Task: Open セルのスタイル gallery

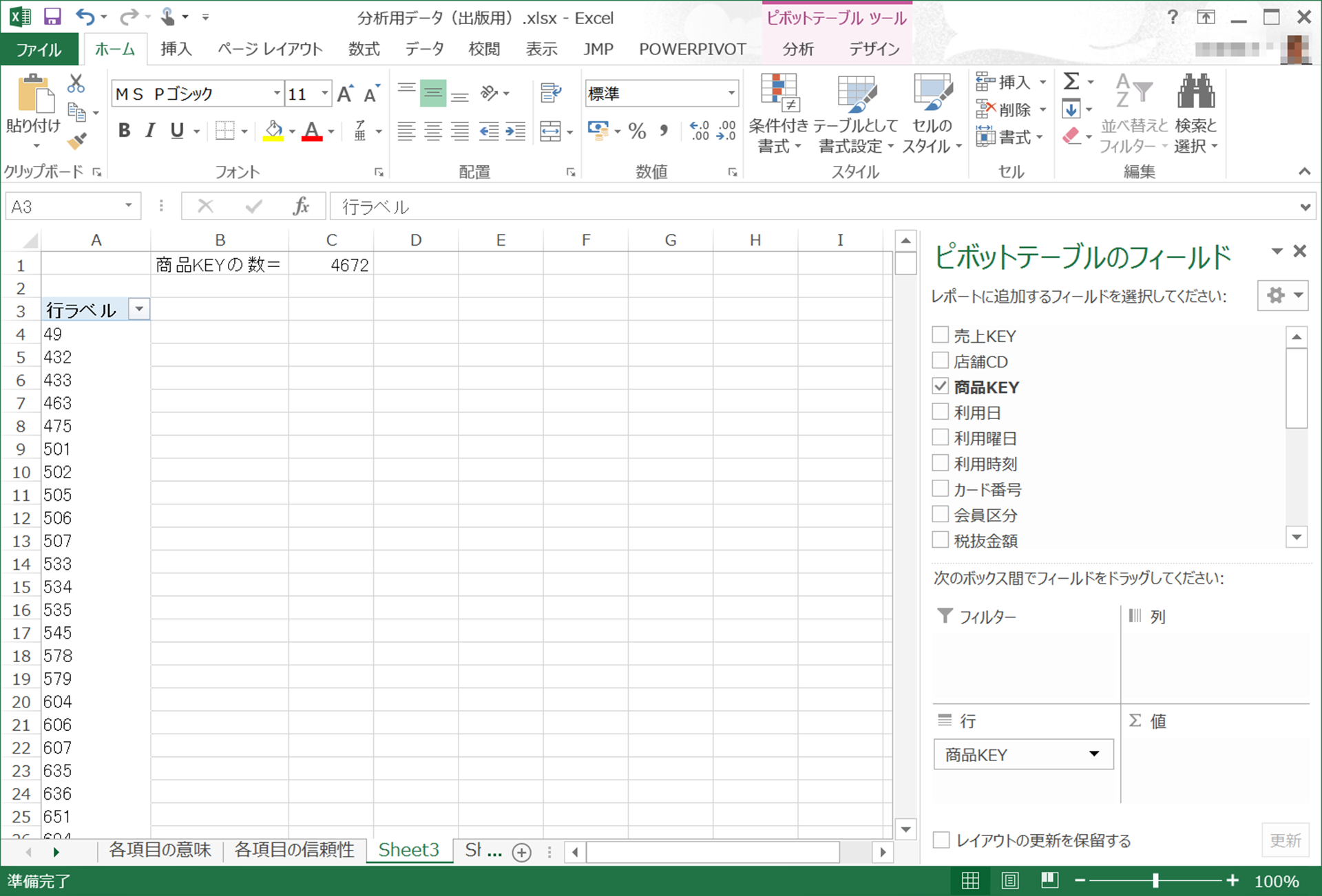Action: (x=932, y=114)
